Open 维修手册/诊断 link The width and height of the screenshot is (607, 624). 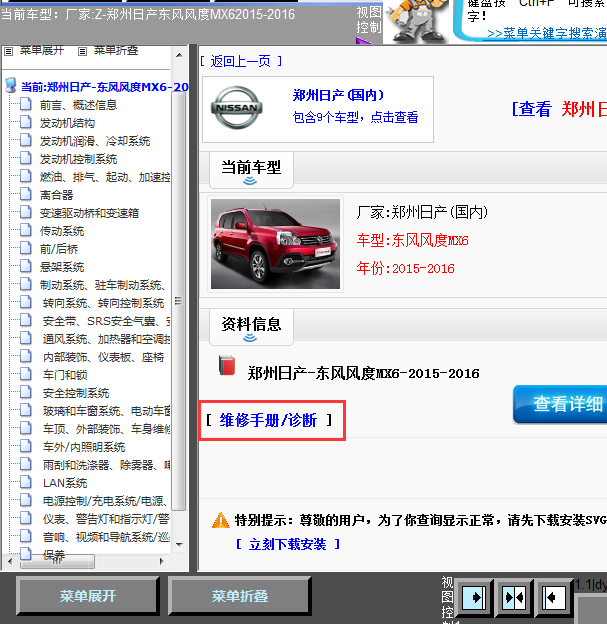point(269,420)
